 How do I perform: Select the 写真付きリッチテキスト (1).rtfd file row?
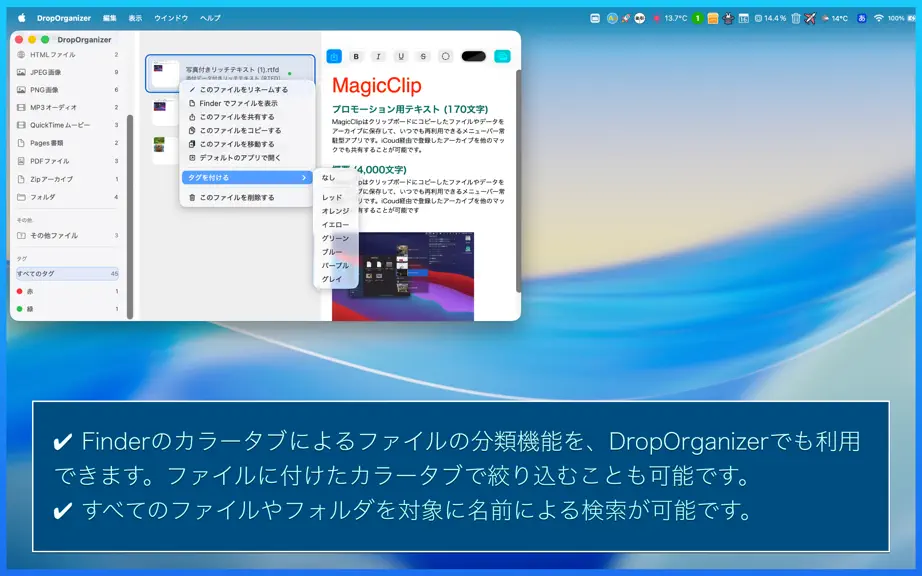[230, 73]
